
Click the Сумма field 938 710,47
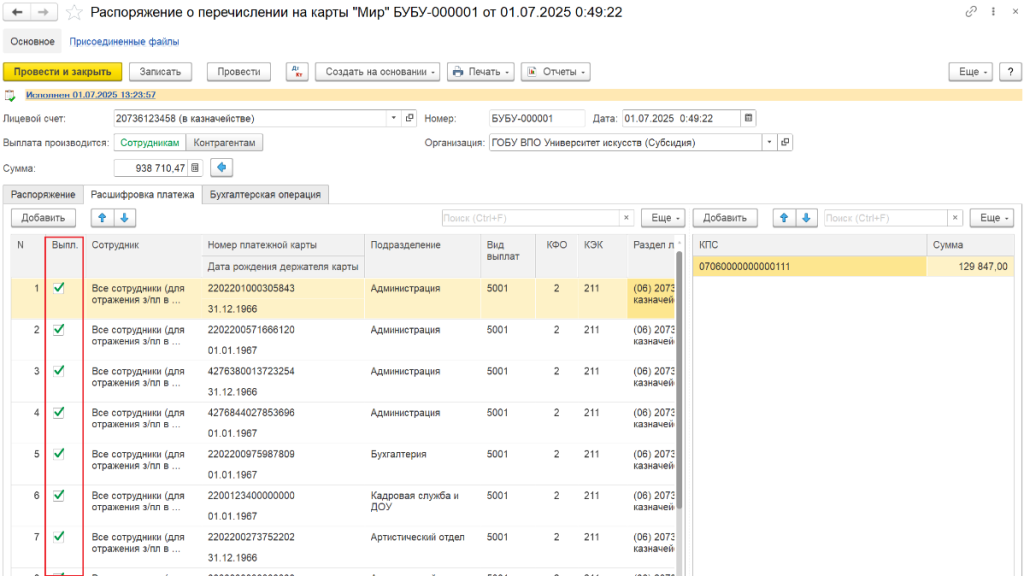(x=151, y=168)
